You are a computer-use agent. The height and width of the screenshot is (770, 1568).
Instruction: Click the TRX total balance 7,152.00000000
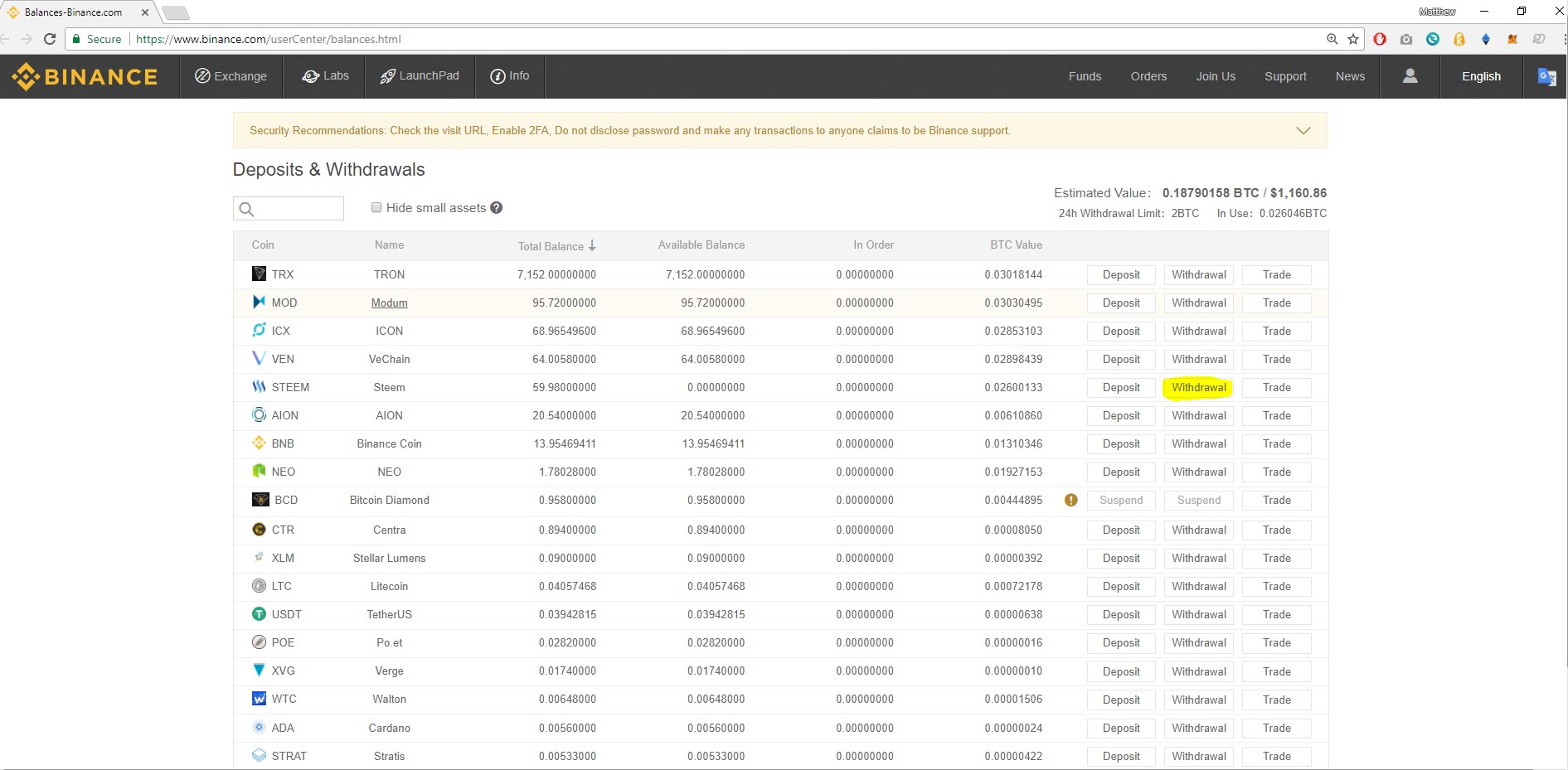tap(556, 274)
